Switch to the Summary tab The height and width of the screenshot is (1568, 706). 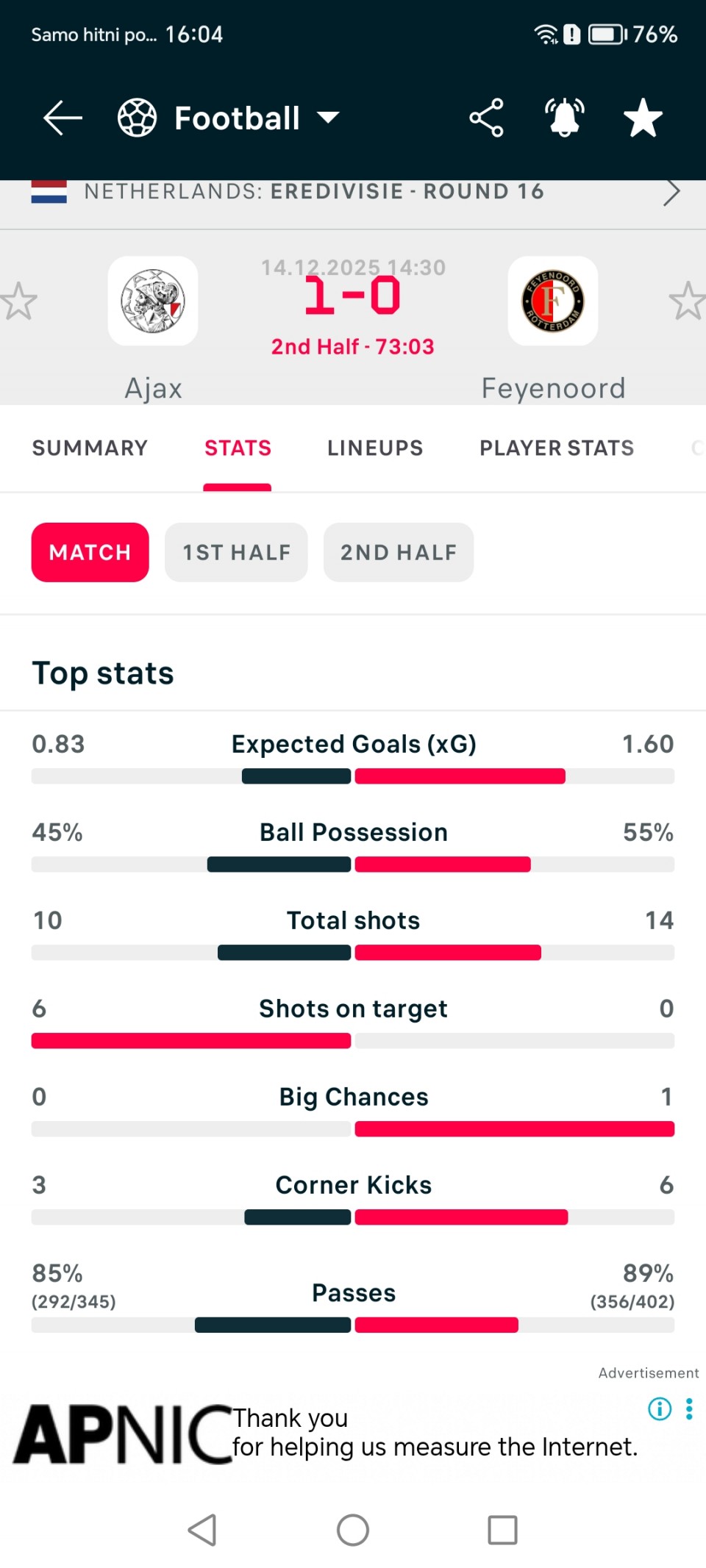coord(90,448)
